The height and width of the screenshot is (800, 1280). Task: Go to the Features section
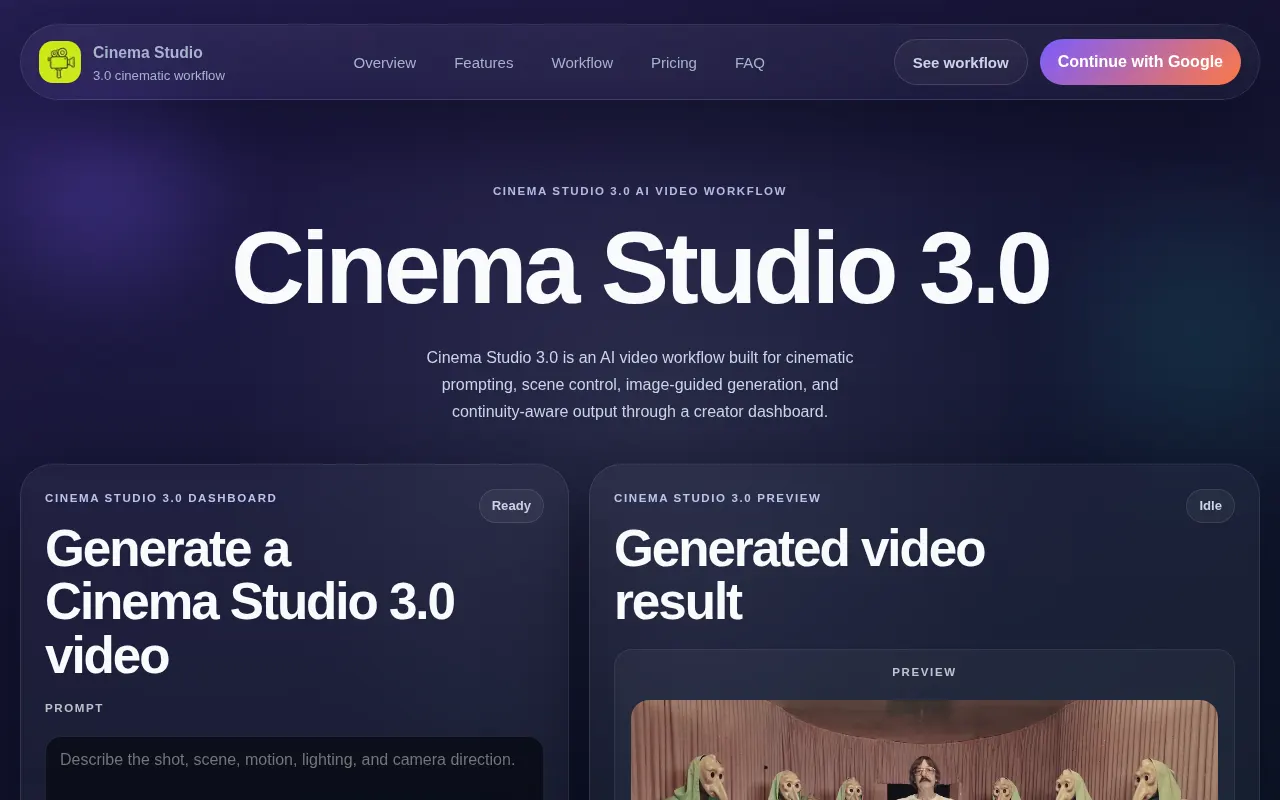[484, 62]
